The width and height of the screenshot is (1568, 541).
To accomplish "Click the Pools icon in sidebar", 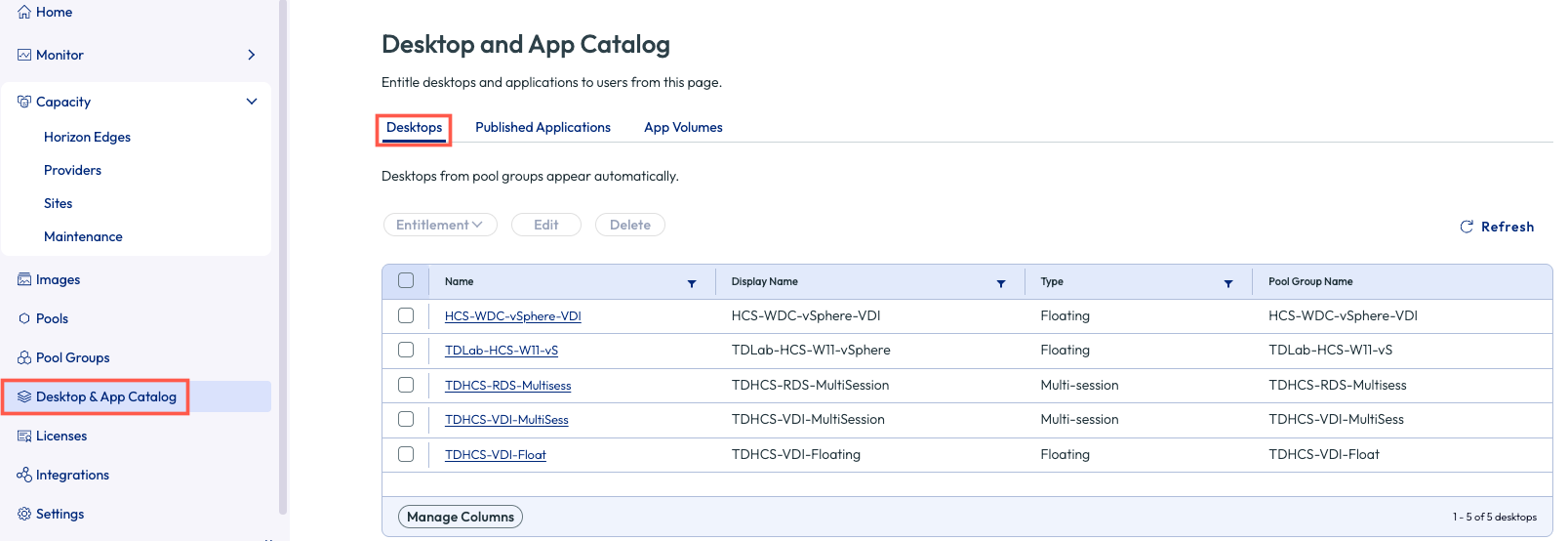I will coord(24,318).
